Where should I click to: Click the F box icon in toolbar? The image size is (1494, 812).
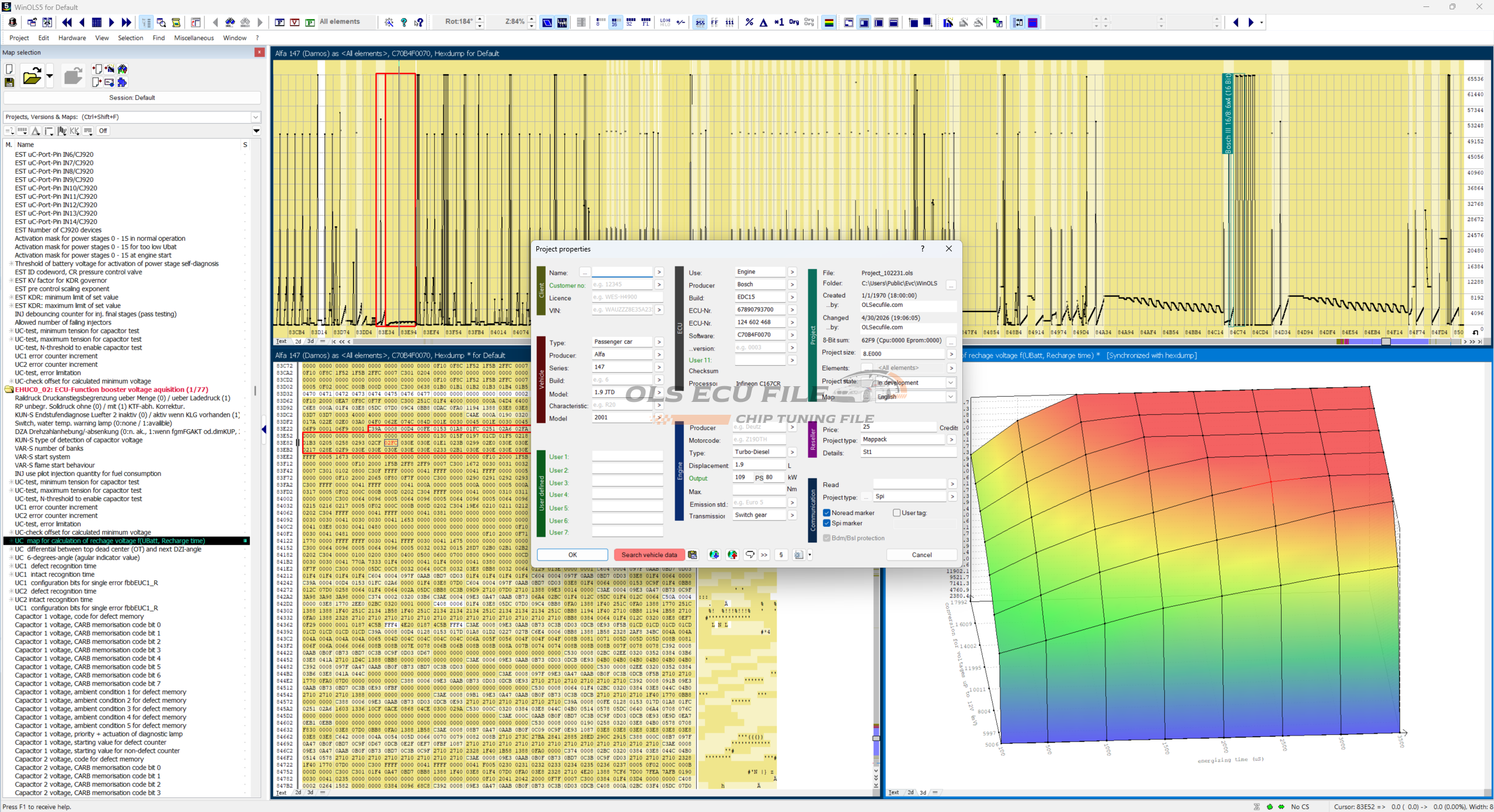coord(280,22)
